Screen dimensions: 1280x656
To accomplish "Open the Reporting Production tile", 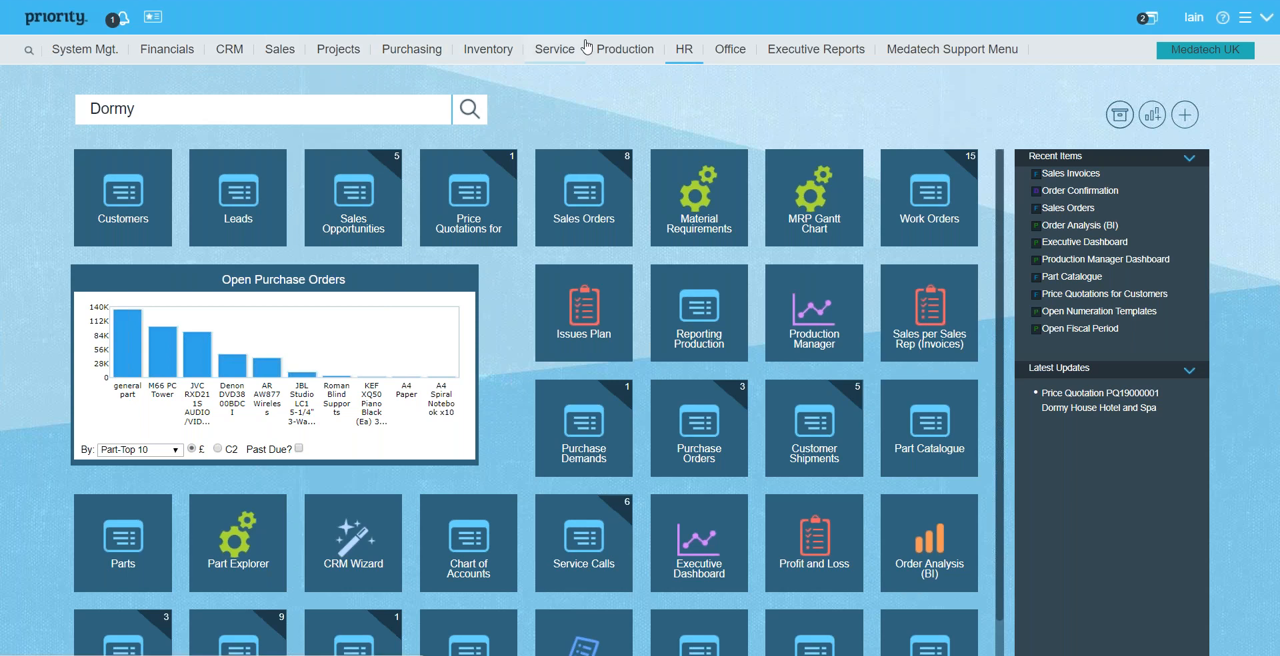I will (699, 313).
